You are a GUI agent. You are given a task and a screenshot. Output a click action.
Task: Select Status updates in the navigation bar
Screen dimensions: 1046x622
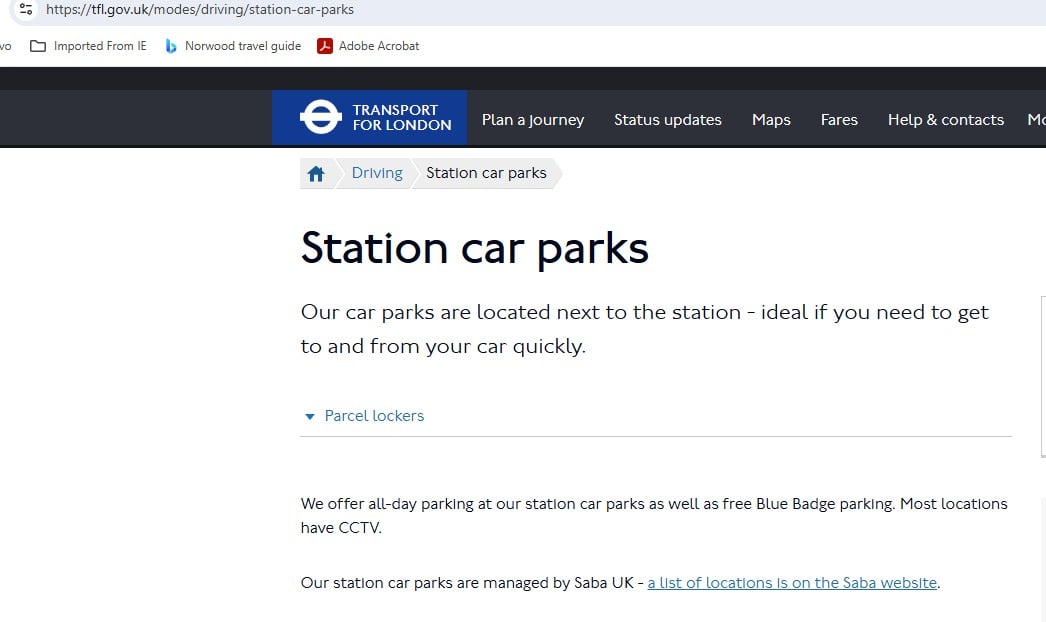667,120
